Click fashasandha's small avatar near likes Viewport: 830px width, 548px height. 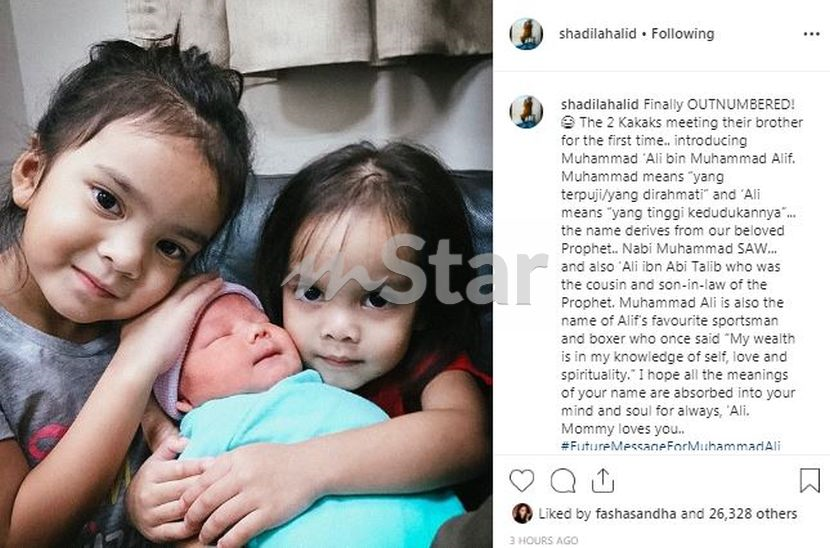[522, 514]
